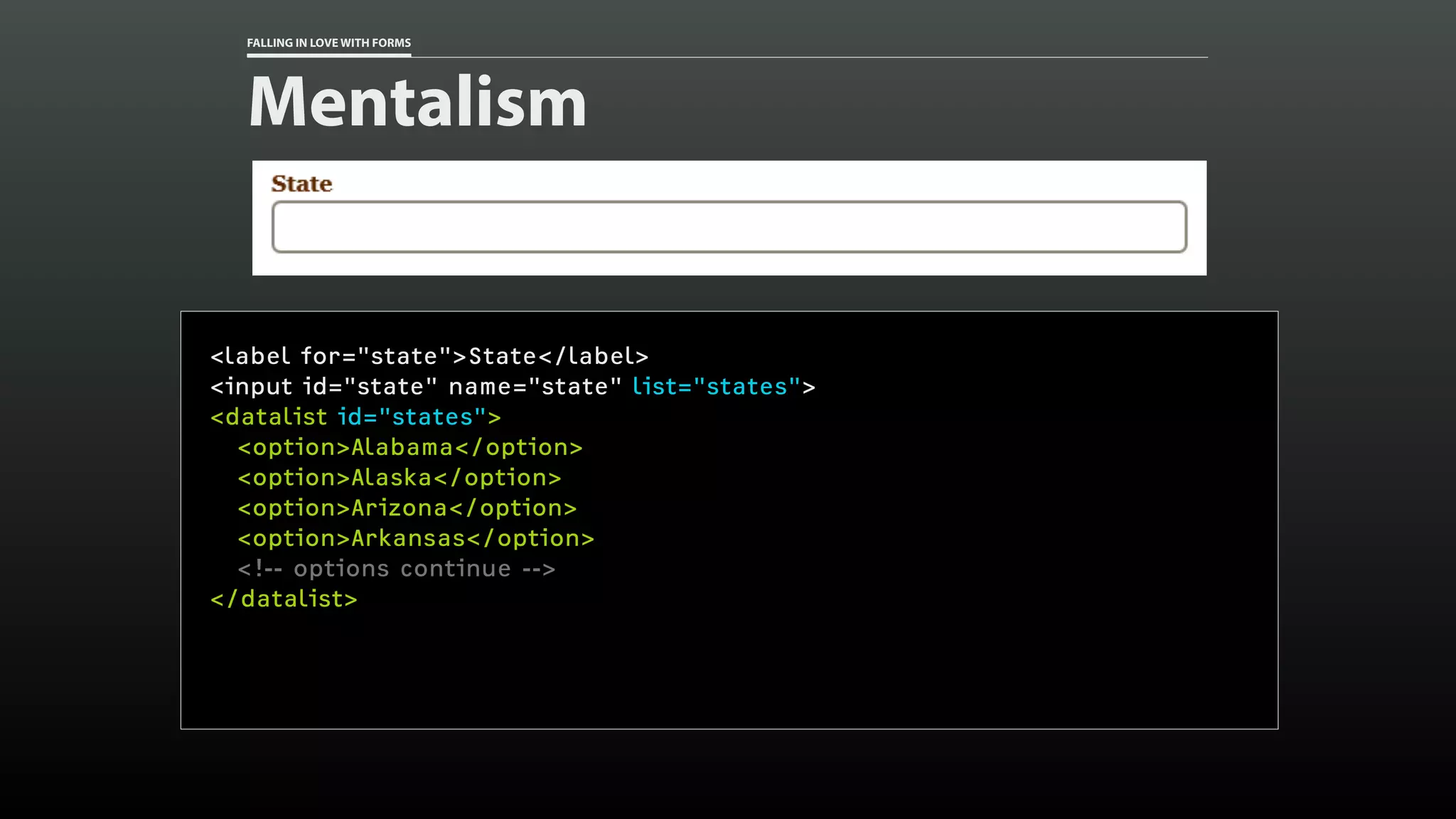The height and width of the screenshot is (819, 1456).
Task: Click the Alaska option line
Action: point(400,478)
